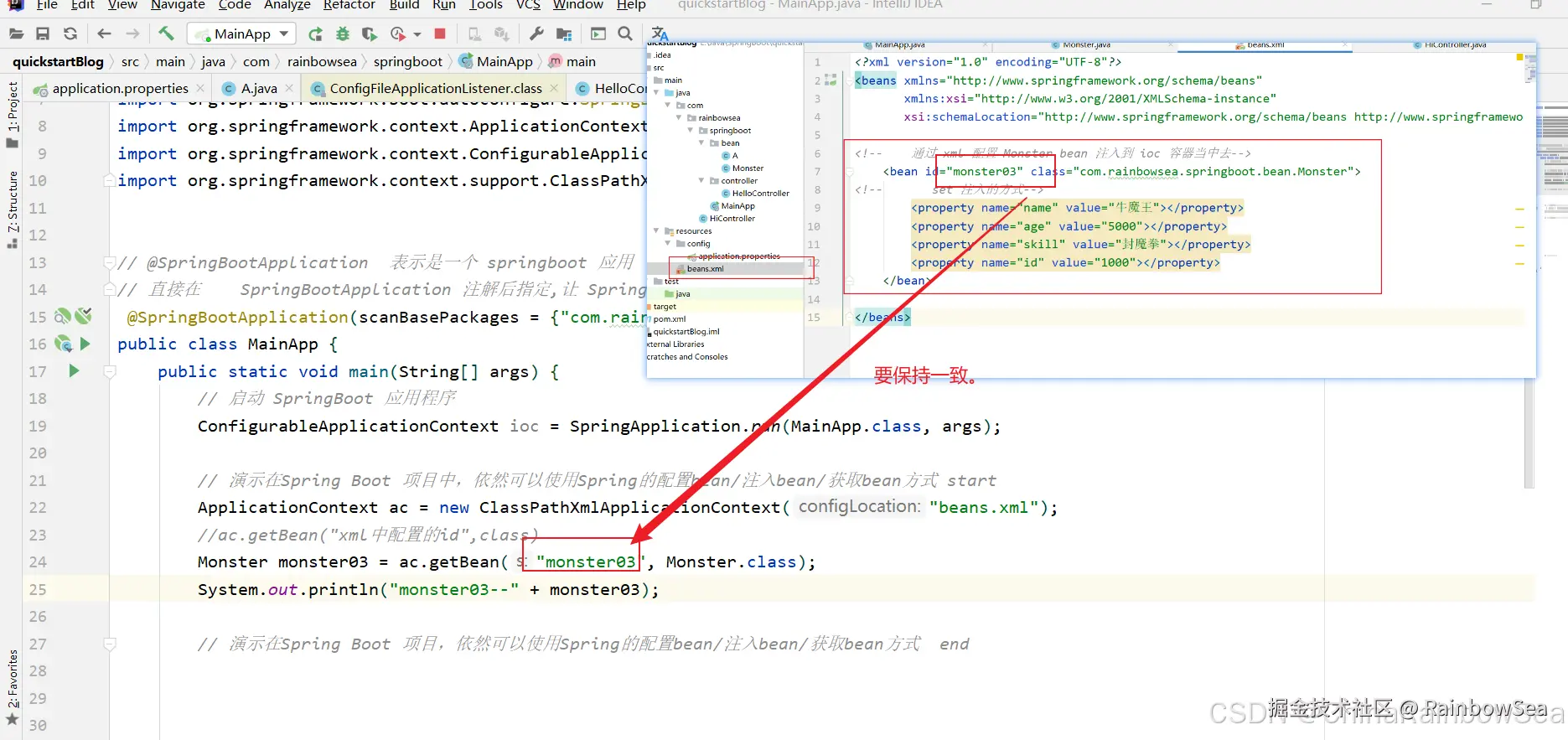Switch to the application.properties tab
The width and height of the screenshot is (1568, 740).
pos(120,88)
